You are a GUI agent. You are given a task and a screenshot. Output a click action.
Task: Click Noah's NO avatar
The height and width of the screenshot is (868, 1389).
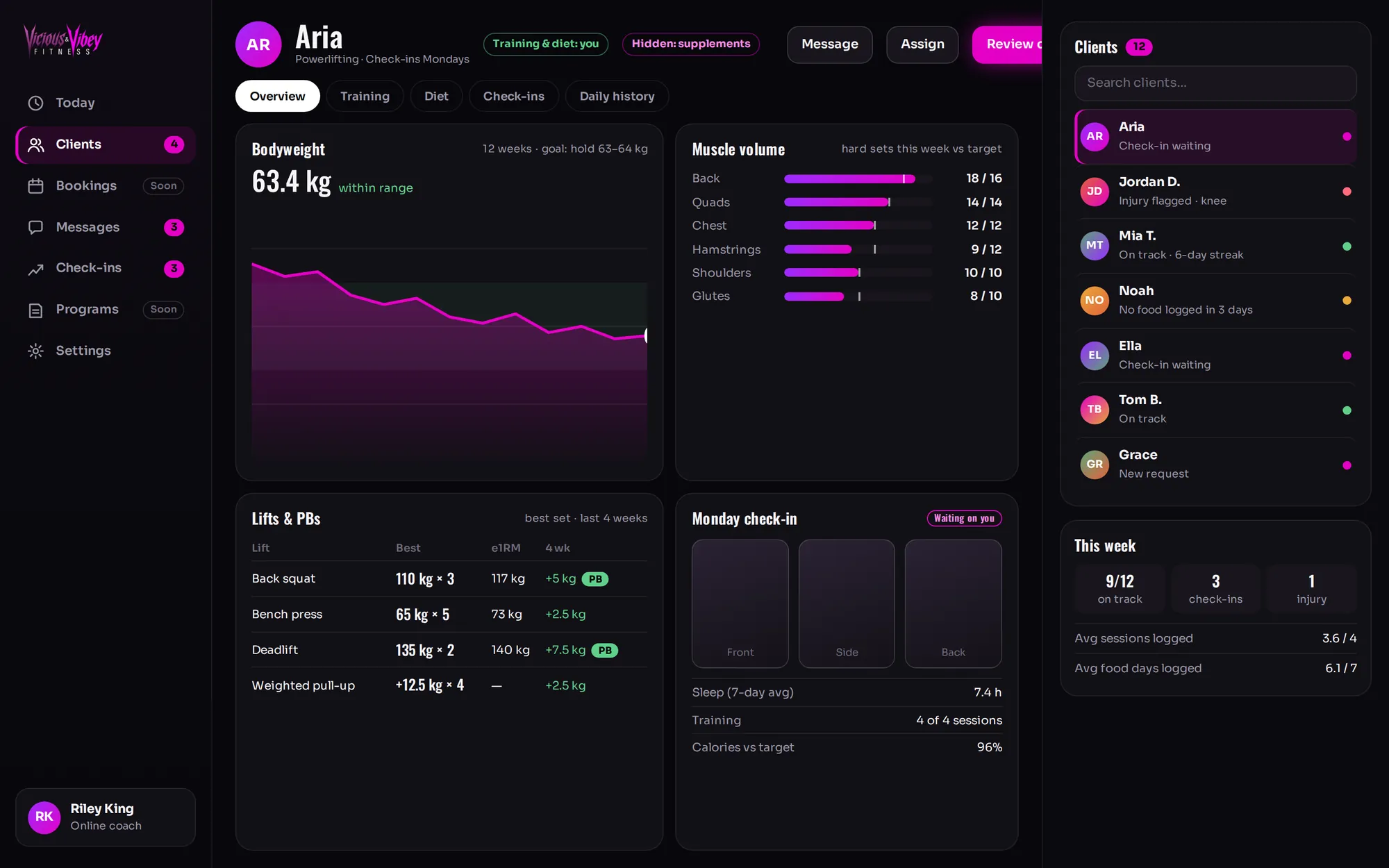coord(1095,301)
